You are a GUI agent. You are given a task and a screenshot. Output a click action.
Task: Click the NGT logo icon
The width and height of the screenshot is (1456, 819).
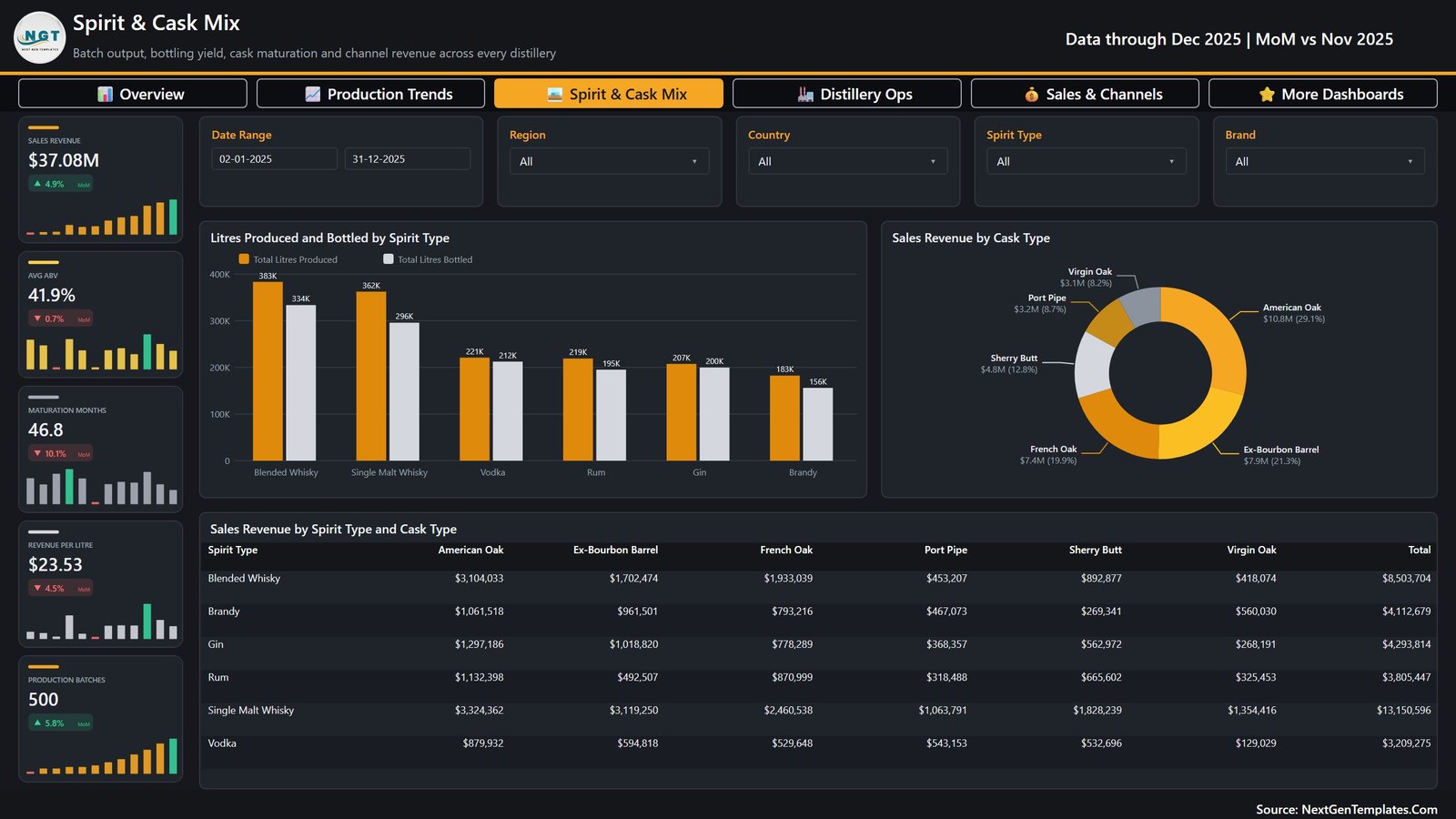tap(40, 37)
